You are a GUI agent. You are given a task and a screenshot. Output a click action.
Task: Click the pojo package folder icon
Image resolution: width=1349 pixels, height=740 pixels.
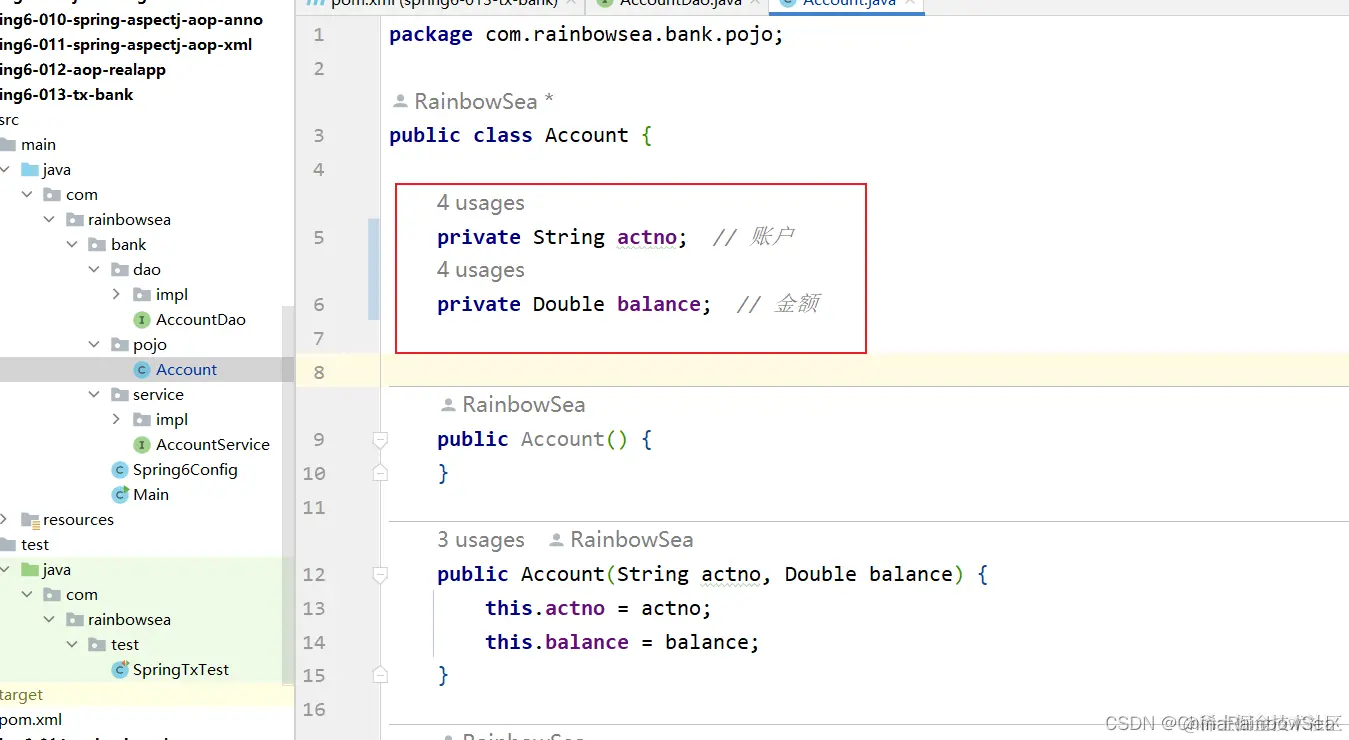(119, 345)
